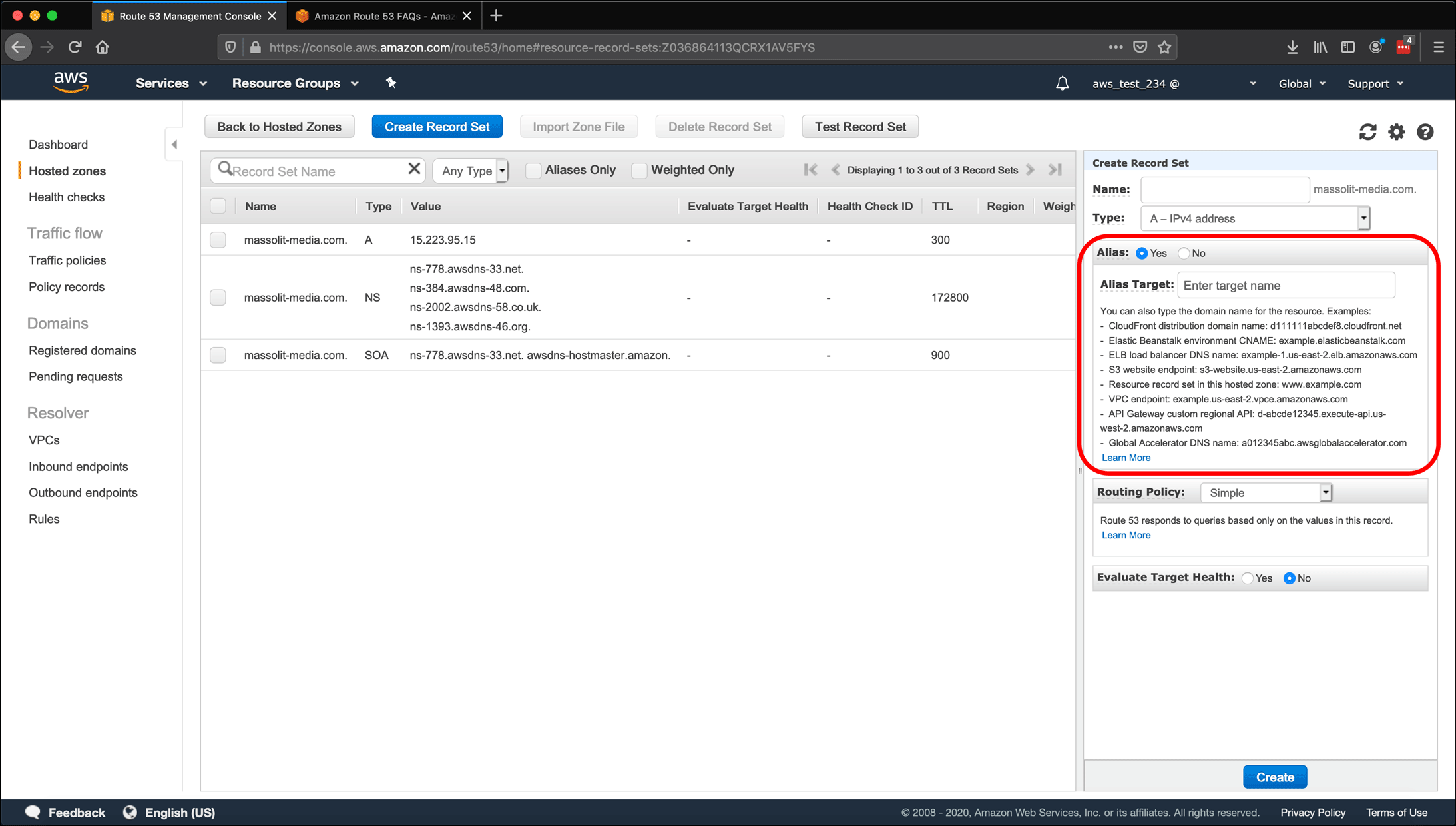Open the Firefox hamburger menu

[x=1439, y=47]
